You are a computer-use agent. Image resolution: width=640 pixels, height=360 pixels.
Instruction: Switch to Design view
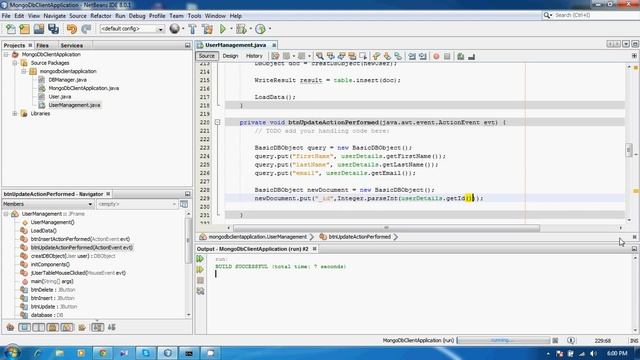click(230, 56)
